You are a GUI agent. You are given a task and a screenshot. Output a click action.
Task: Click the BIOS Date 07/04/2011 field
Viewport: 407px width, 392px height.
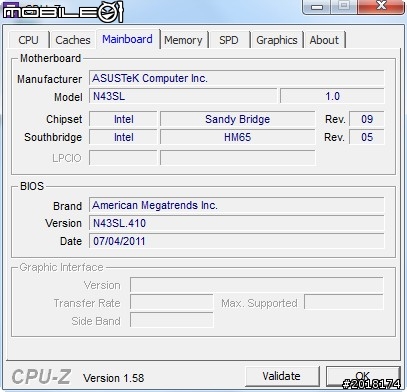(x=237, y=241)
